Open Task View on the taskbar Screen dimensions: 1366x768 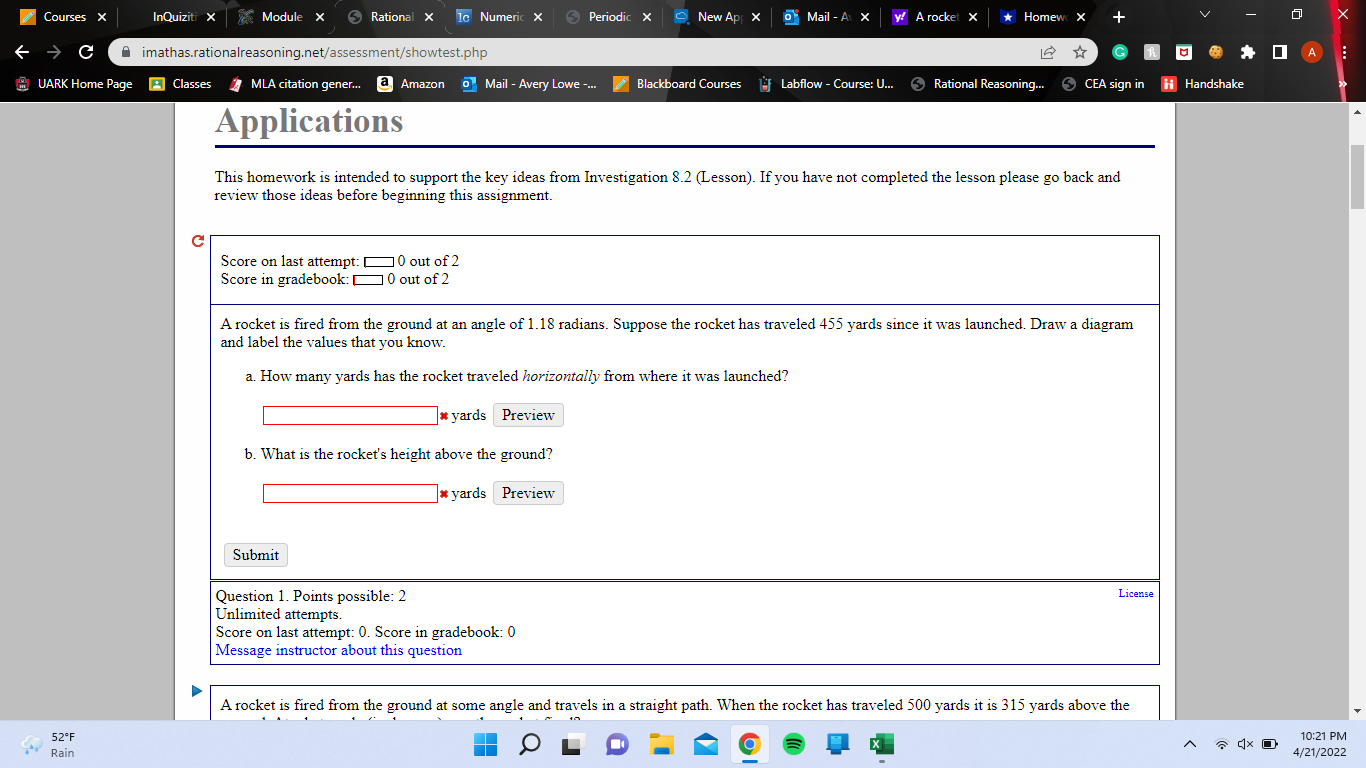(x=573, y=745)
